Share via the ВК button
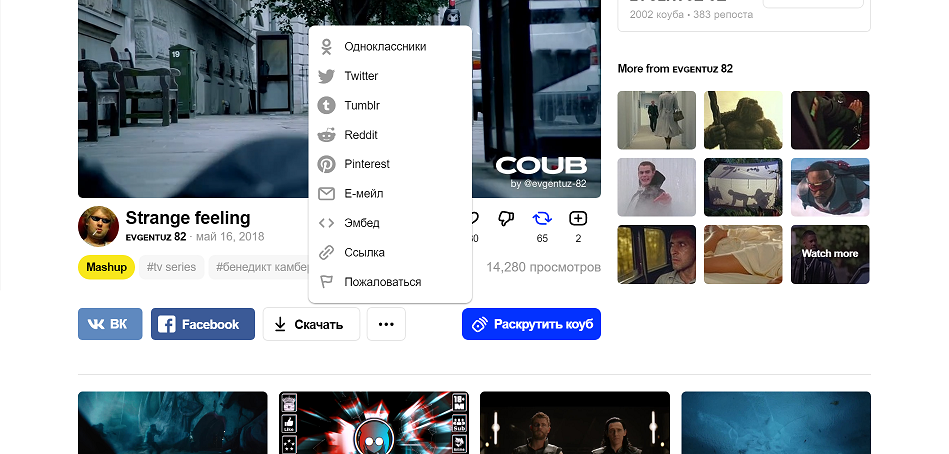The height and width of the screenshot is (454, 949). (110, 324)
